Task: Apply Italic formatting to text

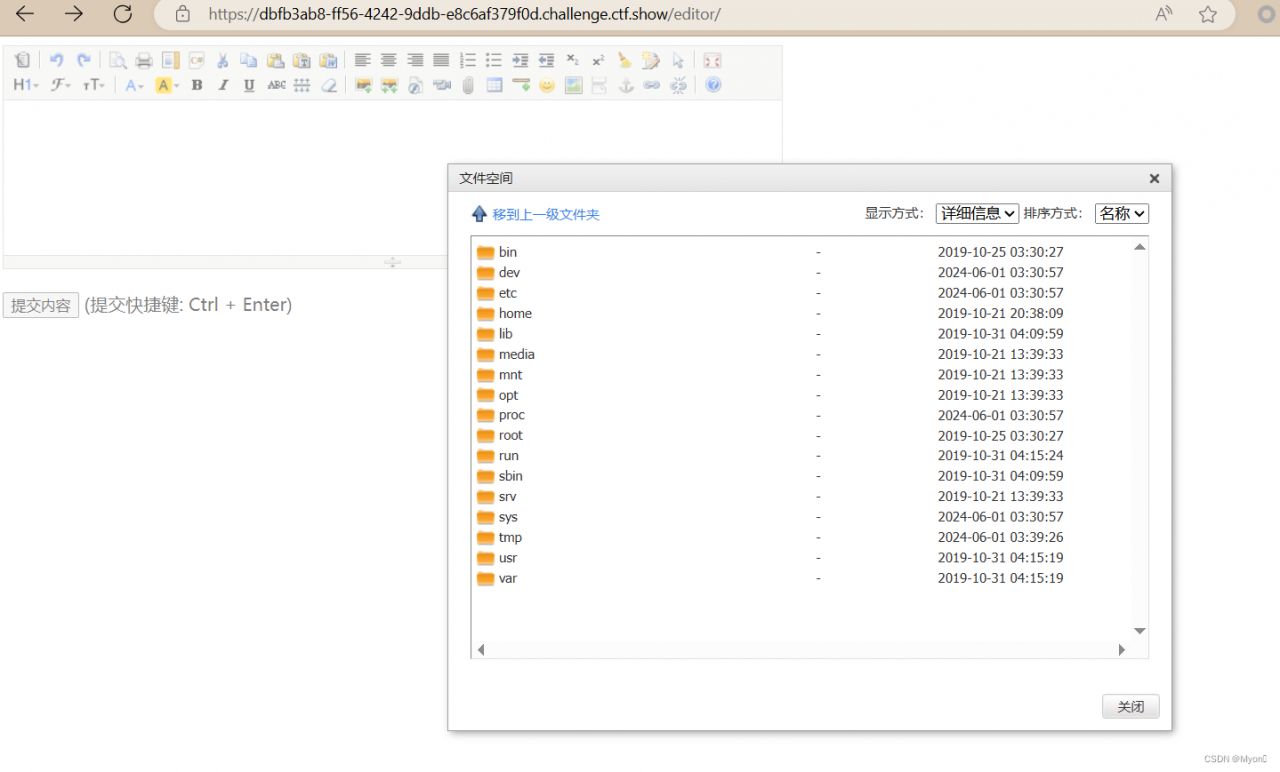Action: click(x=222, y=85)
